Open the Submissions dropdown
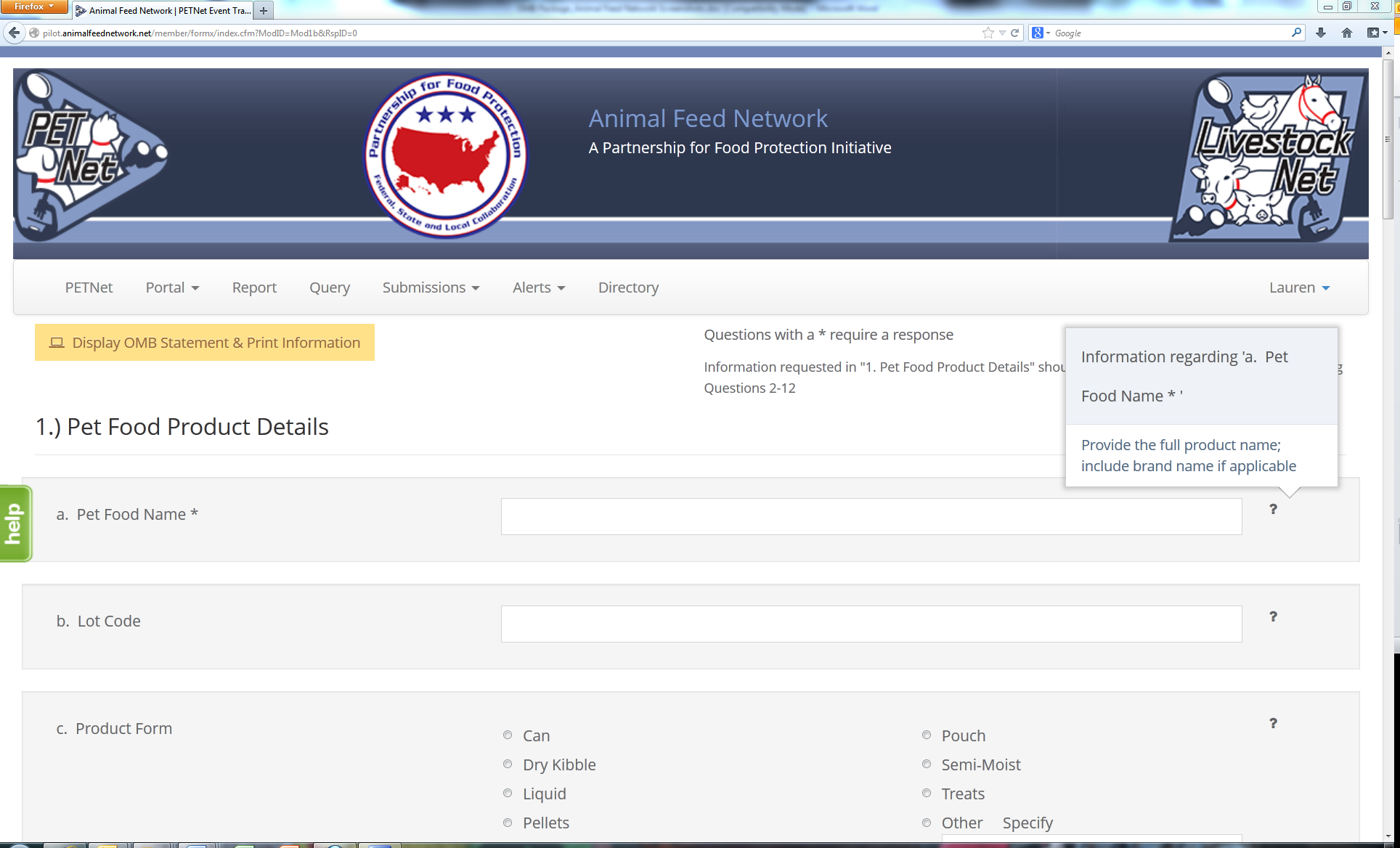This screenshot has width=1400, height=848. click(431, 288)
